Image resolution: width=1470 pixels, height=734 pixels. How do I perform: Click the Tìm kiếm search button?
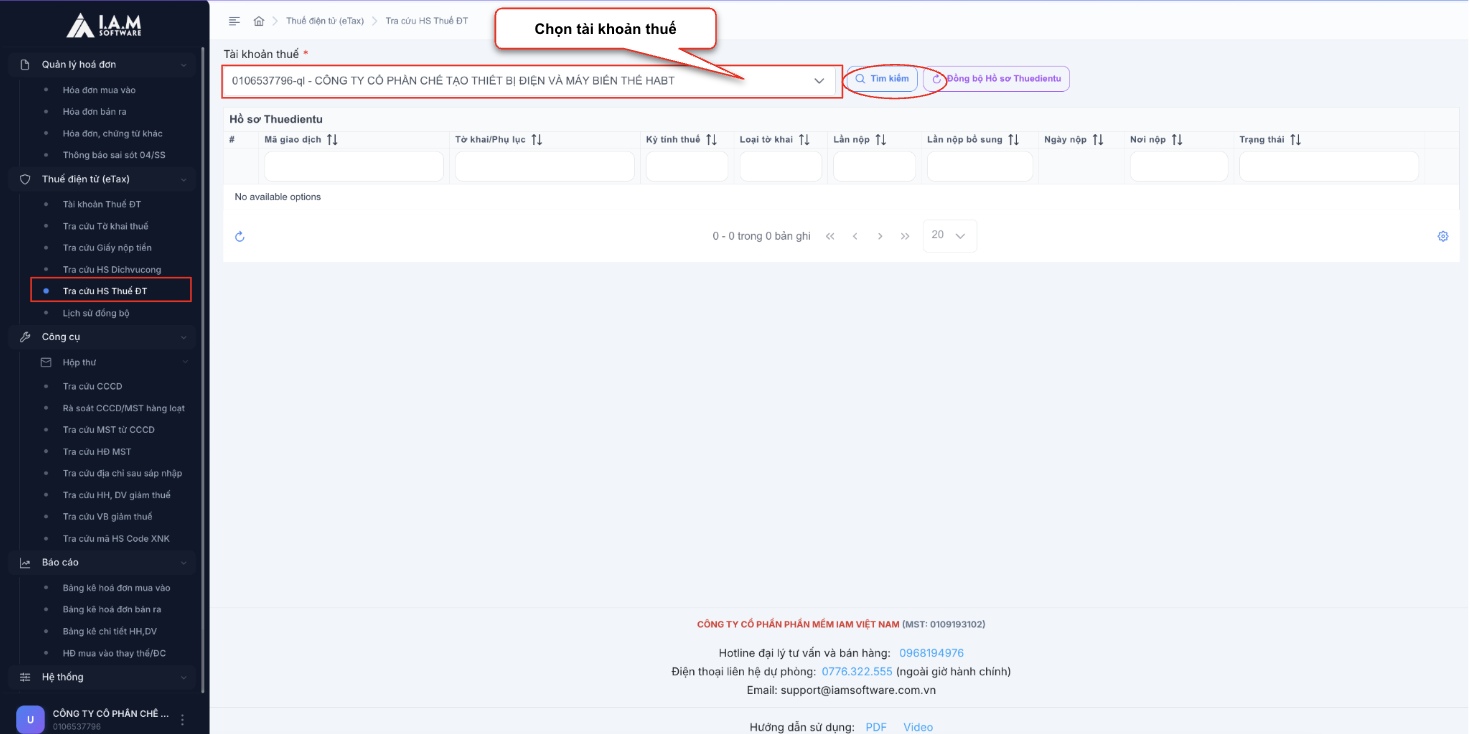(x=882, y=79)
